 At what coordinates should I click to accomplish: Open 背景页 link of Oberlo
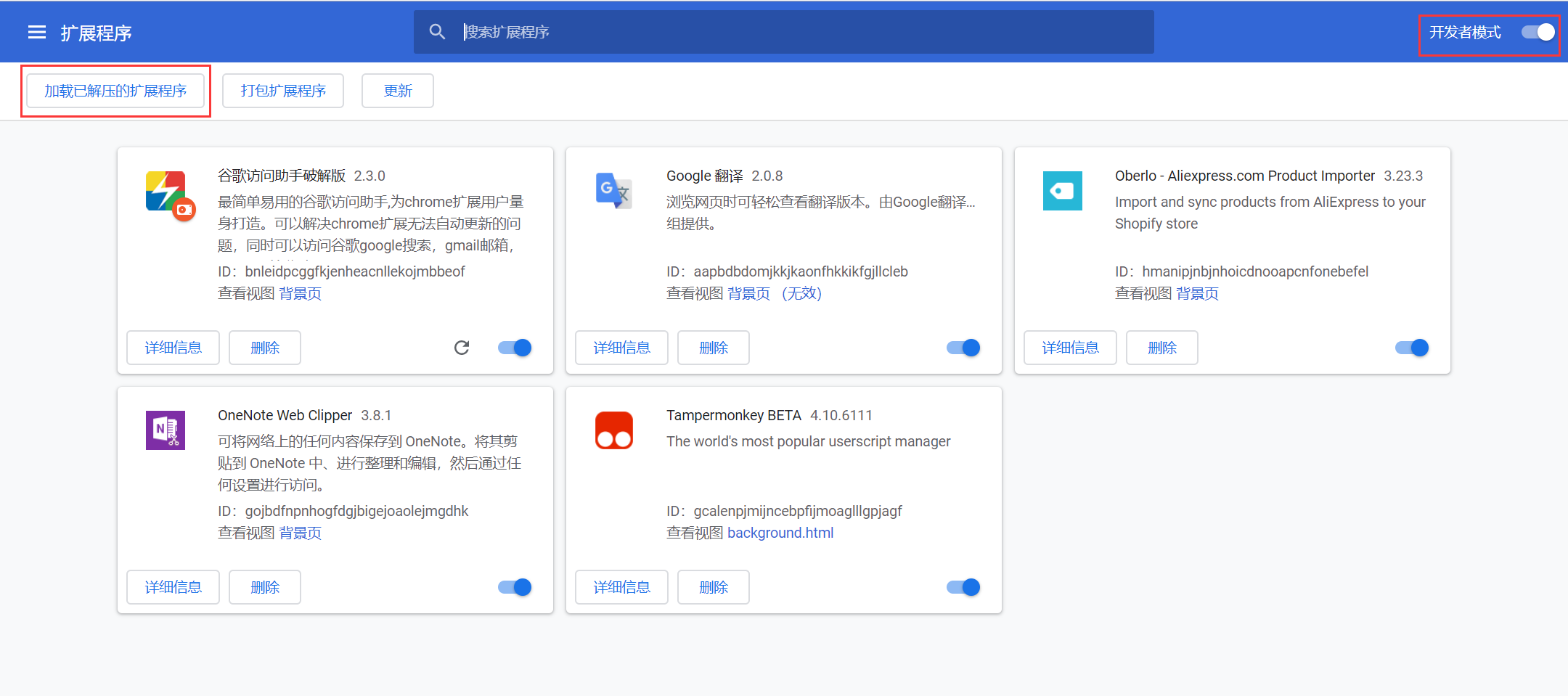click(1197, 293)
